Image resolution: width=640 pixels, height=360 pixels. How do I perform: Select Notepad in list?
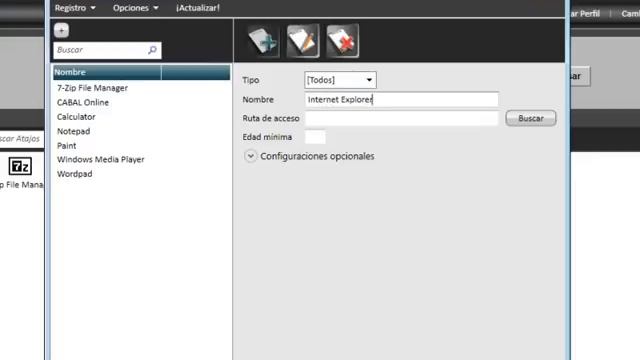(73, 131)
